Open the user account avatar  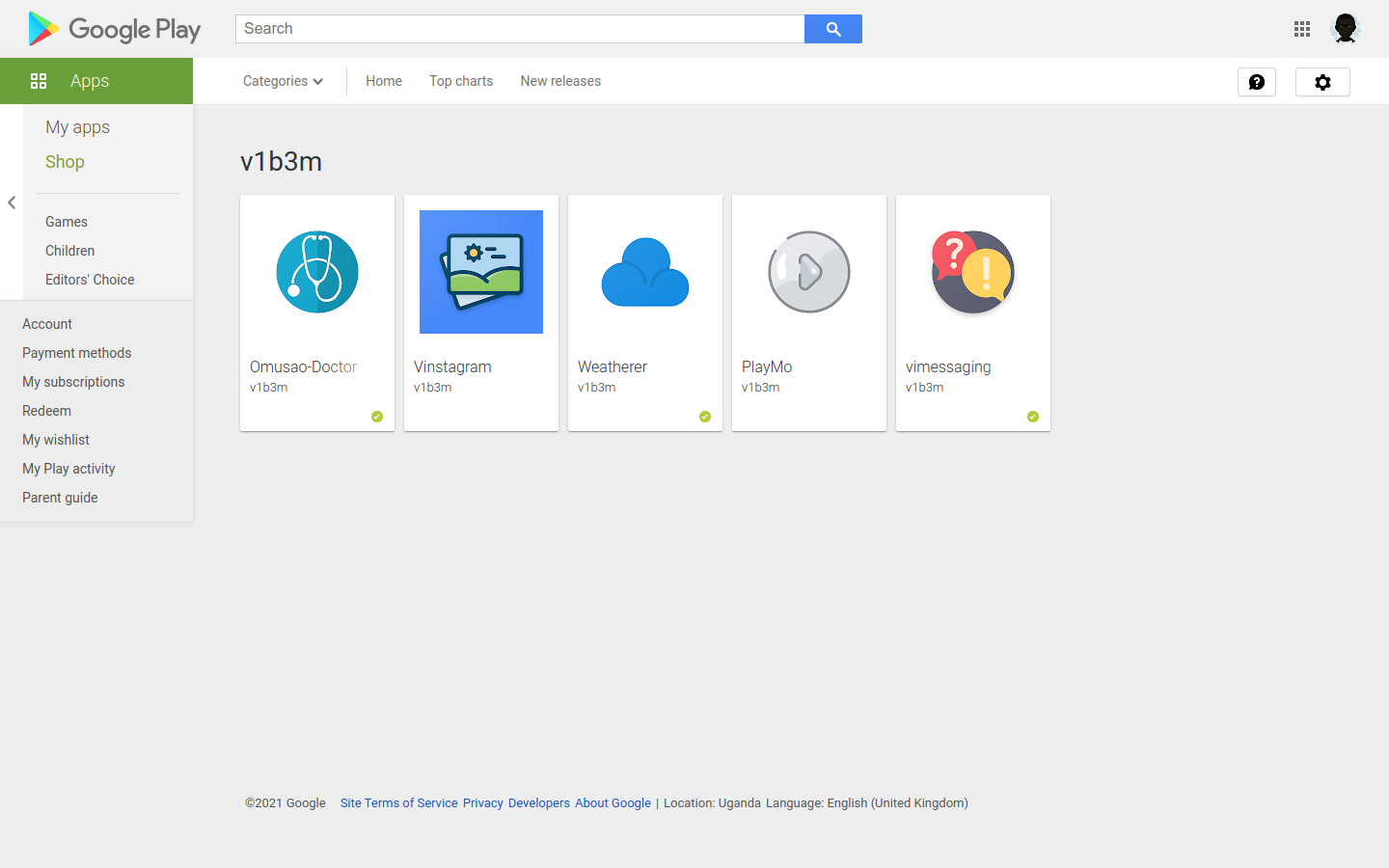(1346, 29)
